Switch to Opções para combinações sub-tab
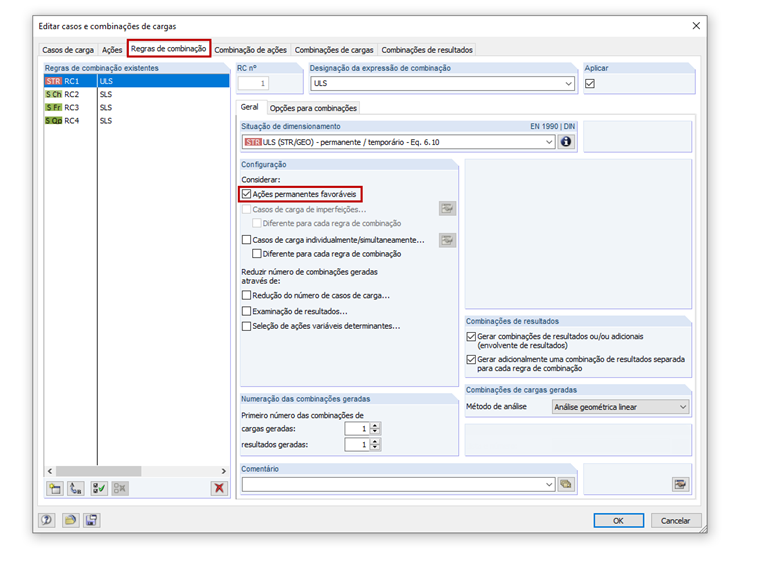 (x=314, y=108)
